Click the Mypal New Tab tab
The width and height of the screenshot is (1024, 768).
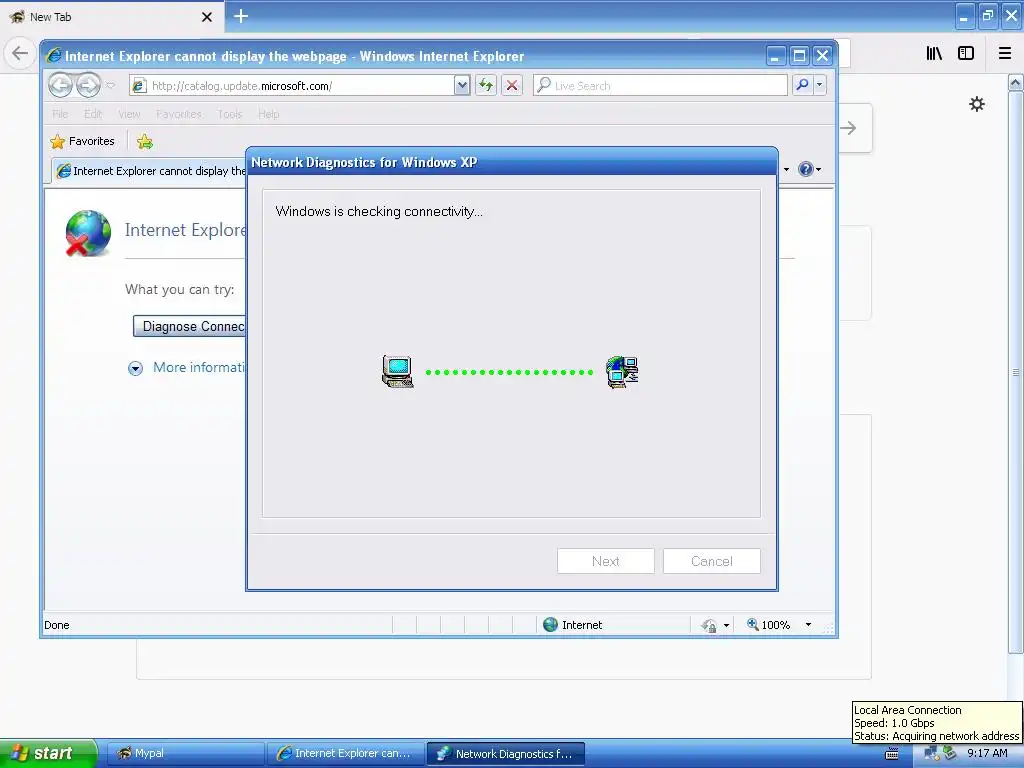(110, 17)
